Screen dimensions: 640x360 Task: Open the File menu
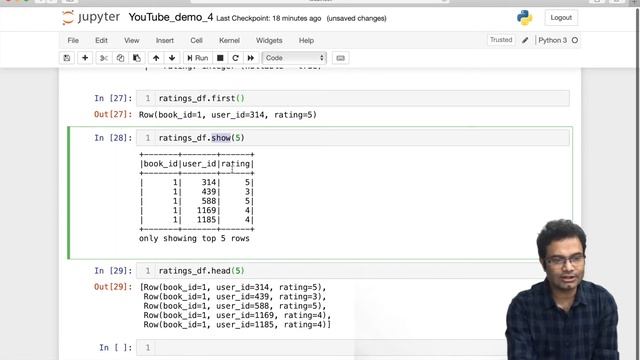pyautogui.click(x=73, y=40)
